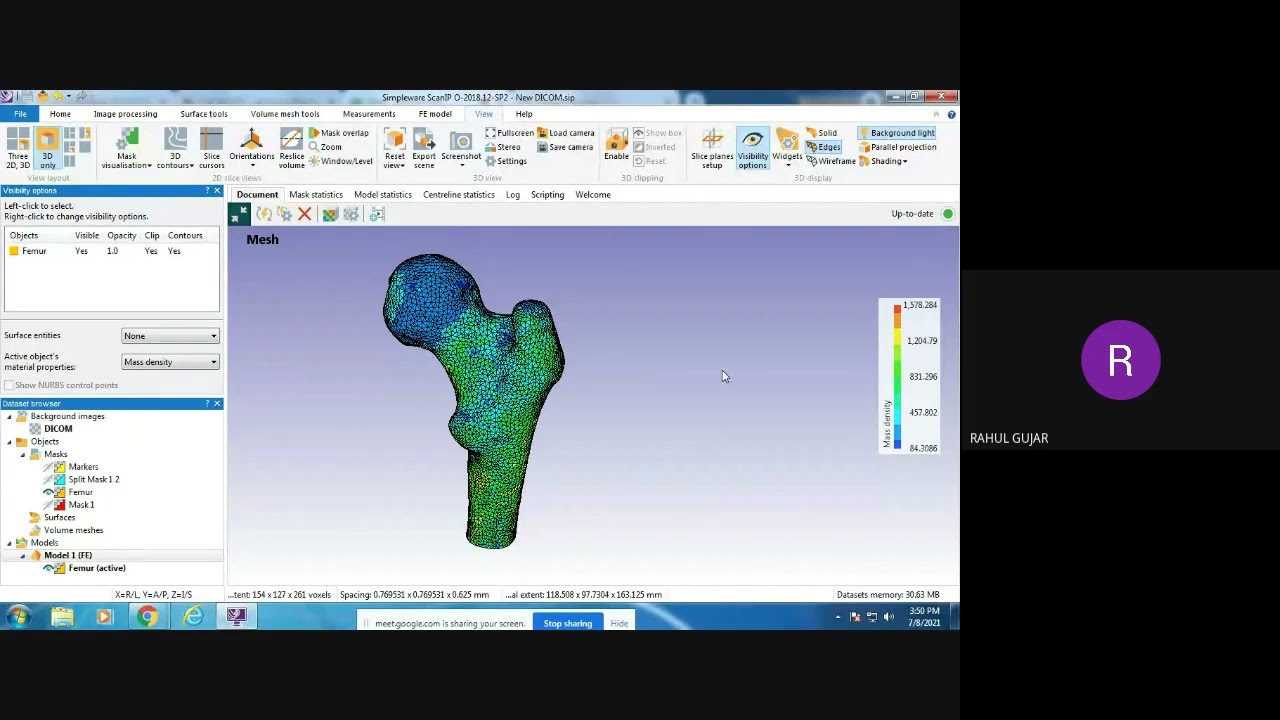
Task: Open the Help question mark icon at ribbon right
Action: coord(951,114)
